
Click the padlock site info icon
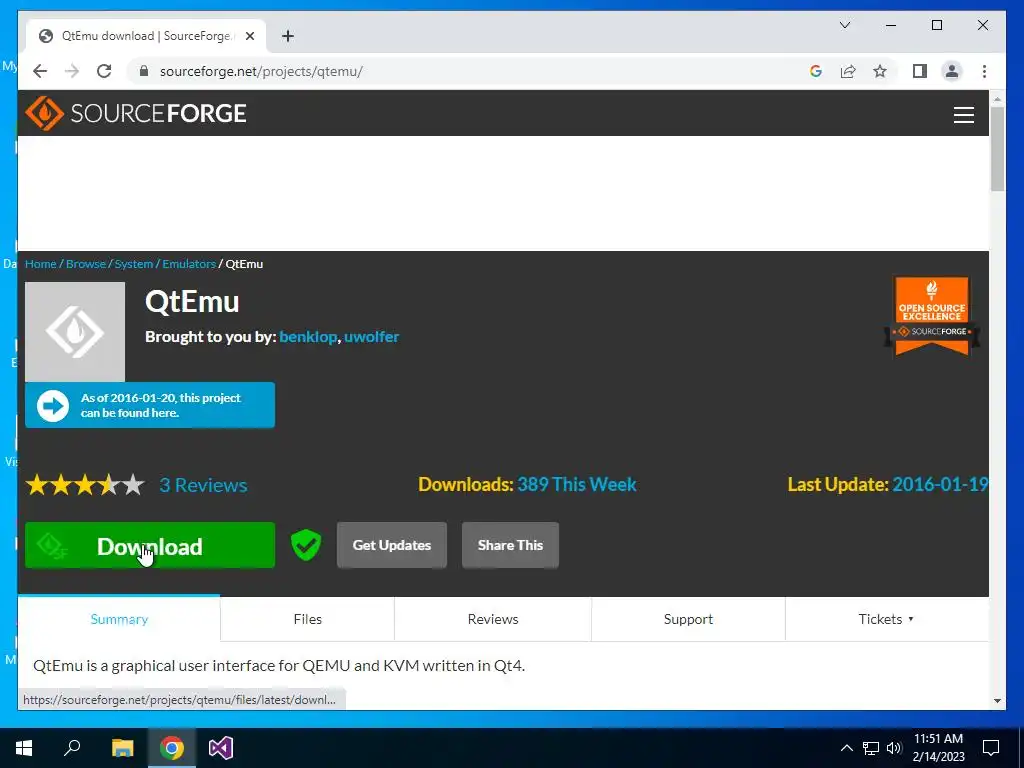point(144,71)
